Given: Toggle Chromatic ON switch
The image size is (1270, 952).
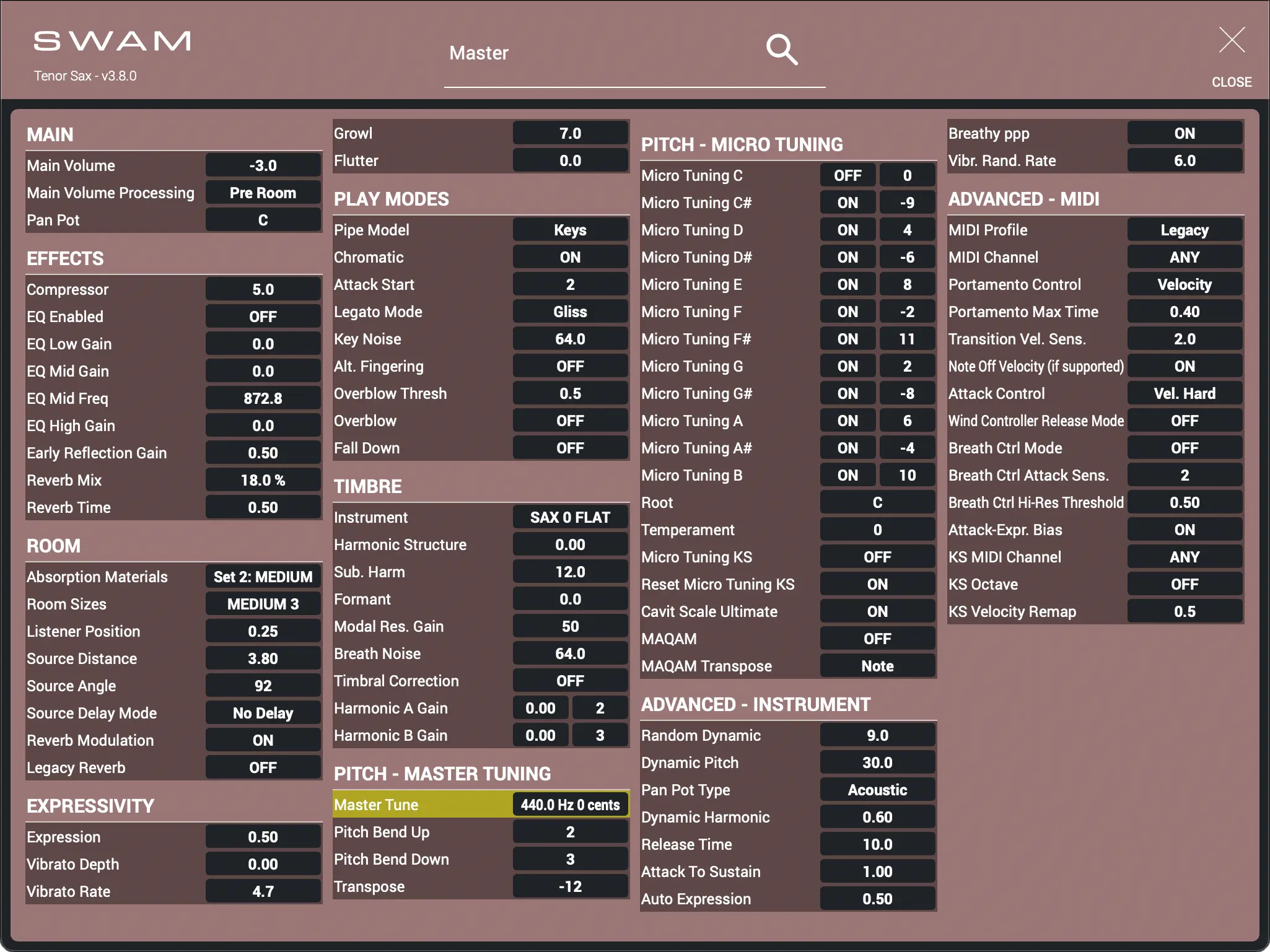Looking at the screenshot, I should (x=570, y=257).
